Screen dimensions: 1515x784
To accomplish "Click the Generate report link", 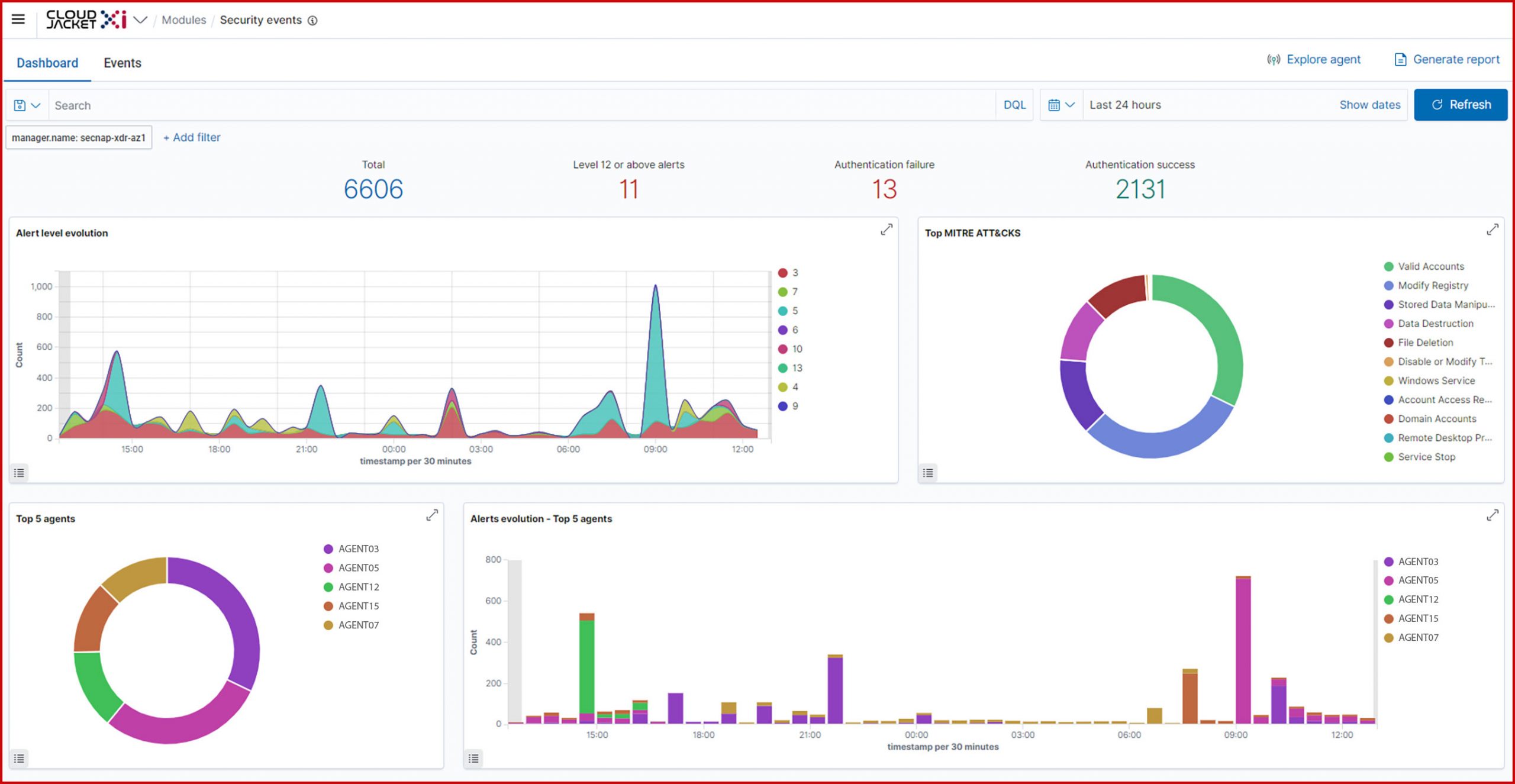I will click(x=1447, y=59).
